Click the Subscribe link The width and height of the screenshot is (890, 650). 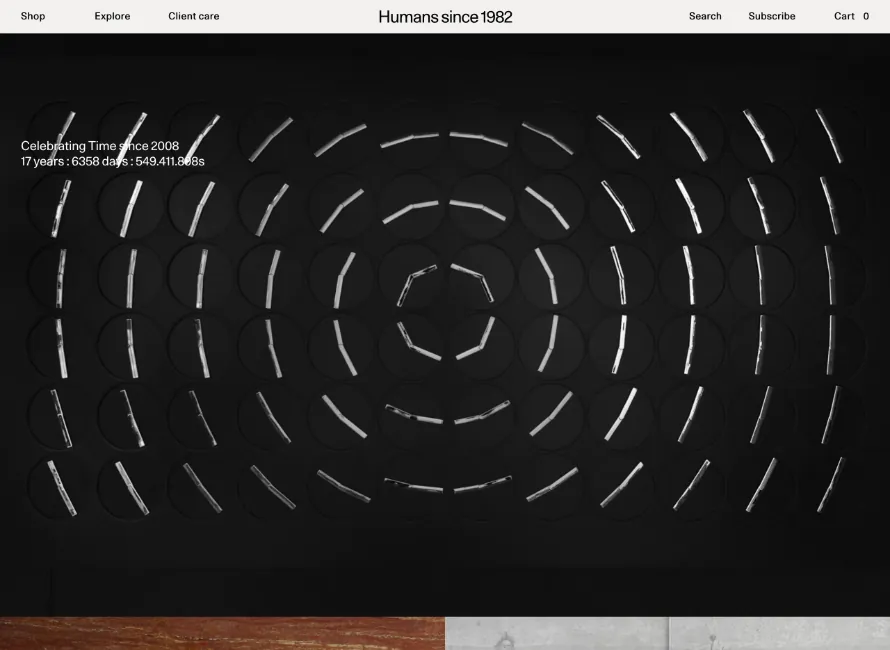click(772, 16)
